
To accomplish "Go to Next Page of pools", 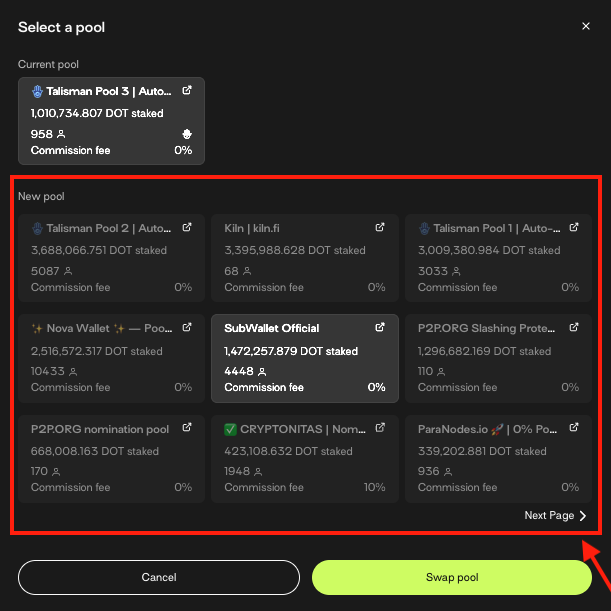I will pos(555,516).
